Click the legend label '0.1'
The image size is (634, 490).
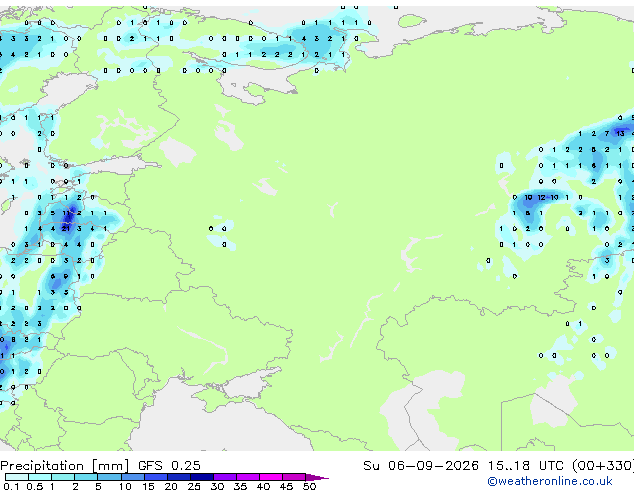click(11, 486)
